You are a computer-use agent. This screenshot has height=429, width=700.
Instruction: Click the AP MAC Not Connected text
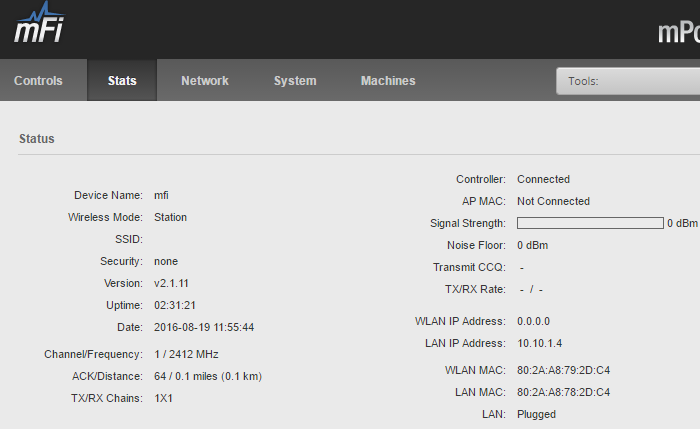tap(553, 201)
